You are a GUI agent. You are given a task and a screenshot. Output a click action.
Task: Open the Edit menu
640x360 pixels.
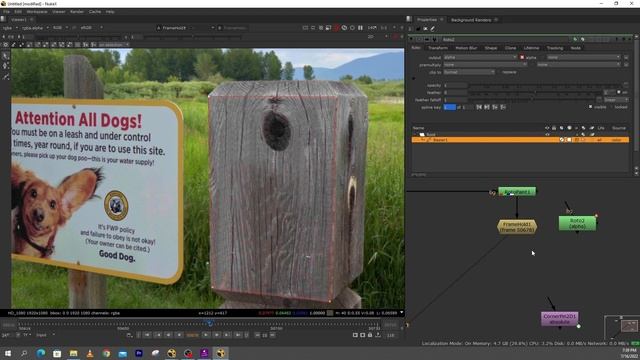click(18, 12)
